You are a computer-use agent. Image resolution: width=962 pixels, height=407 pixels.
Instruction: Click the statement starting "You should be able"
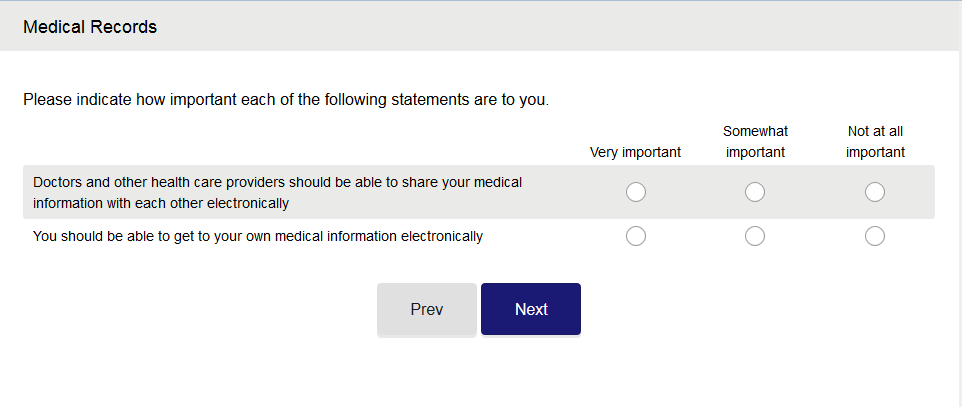258,237
